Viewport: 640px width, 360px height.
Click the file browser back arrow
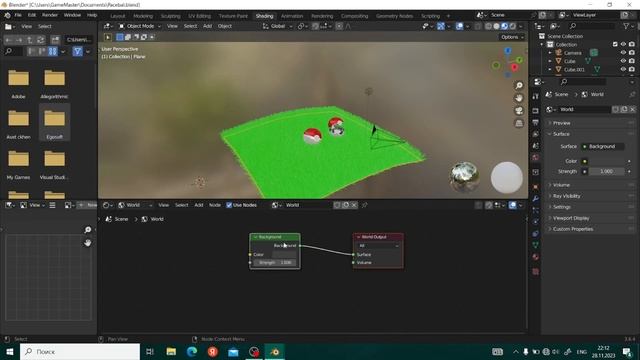[8, 40]
